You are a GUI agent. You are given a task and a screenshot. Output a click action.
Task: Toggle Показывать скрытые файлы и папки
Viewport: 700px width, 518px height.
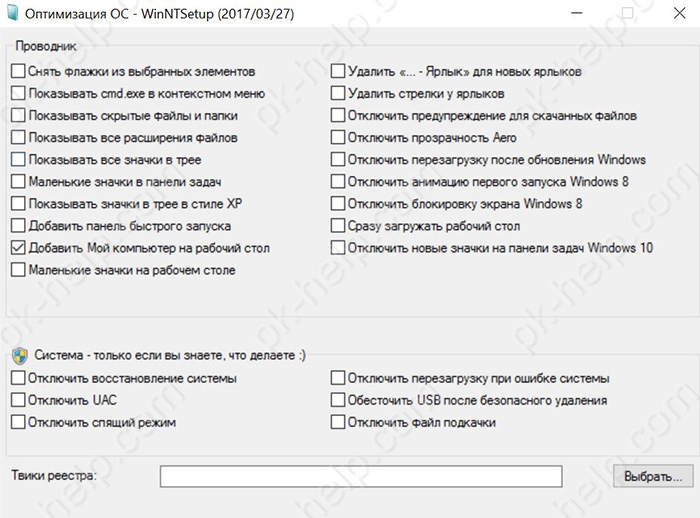click(x=18, y=115)
